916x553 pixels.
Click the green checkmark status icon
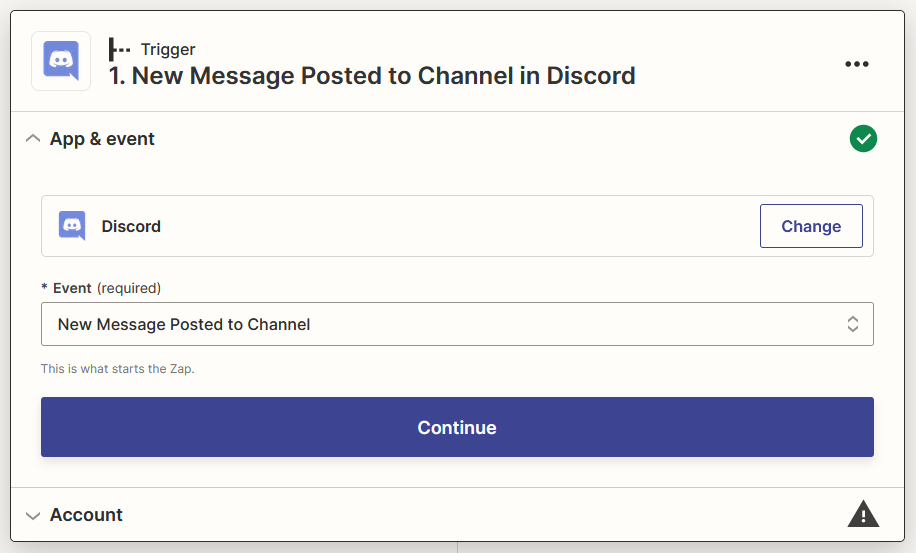point(863,139)
